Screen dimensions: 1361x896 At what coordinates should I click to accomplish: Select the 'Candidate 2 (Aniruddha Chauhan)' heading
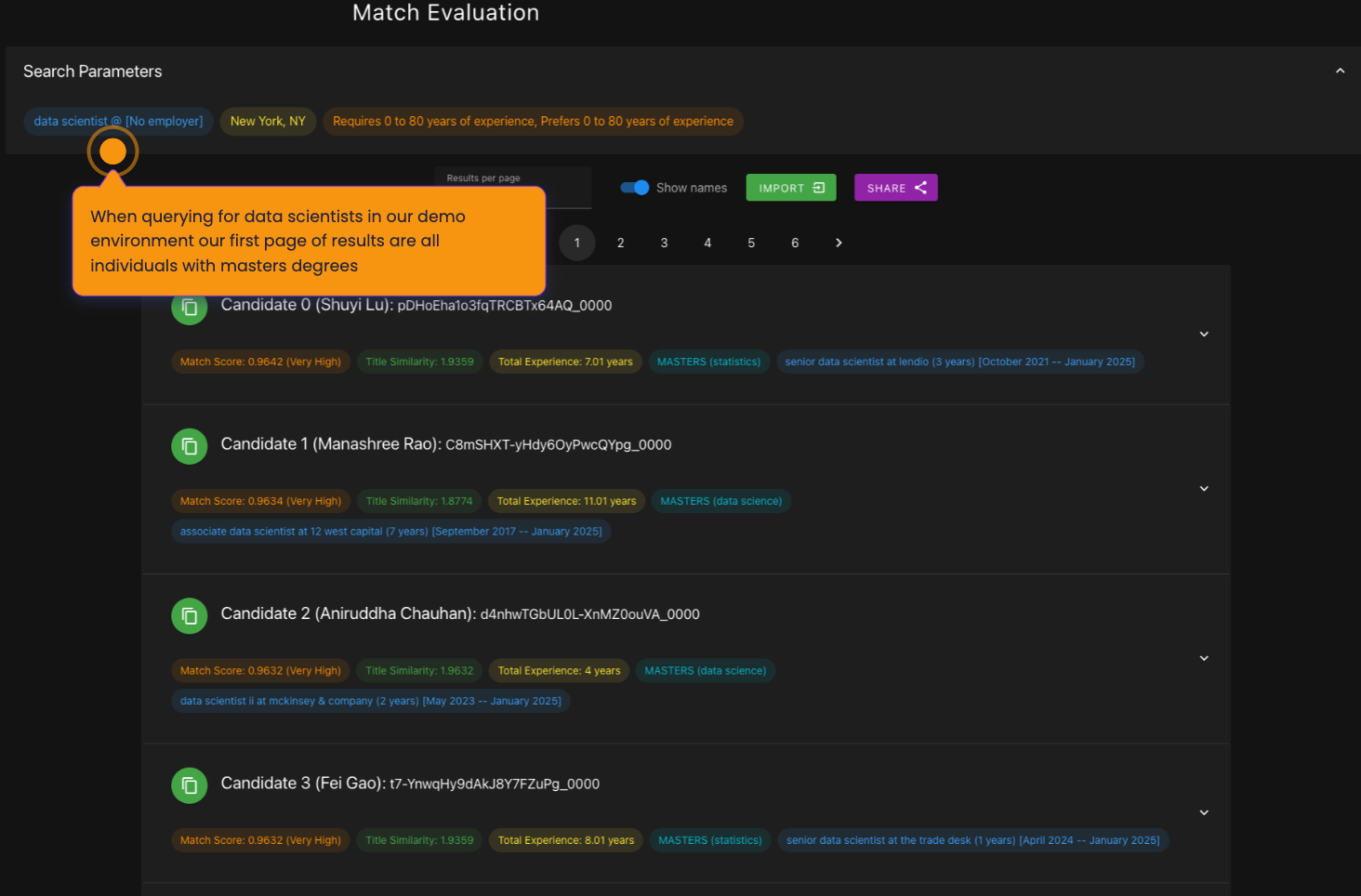coord(349,613)
